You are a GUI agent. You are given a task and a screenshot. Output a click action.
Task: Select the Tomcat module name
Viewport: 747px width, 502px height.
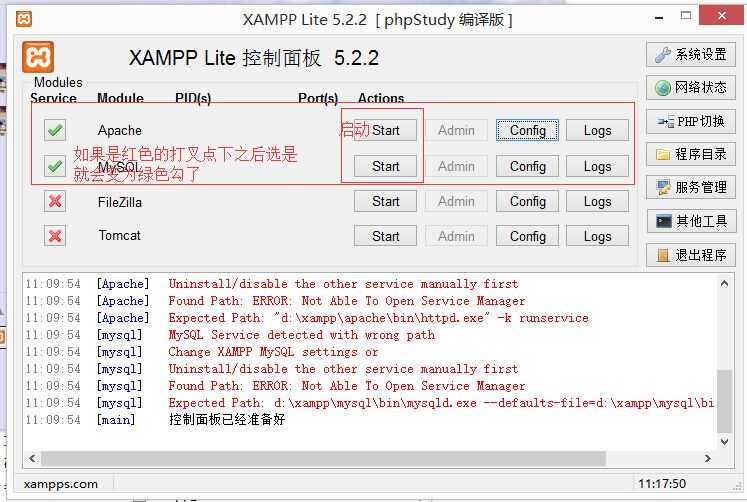(120, 235)
